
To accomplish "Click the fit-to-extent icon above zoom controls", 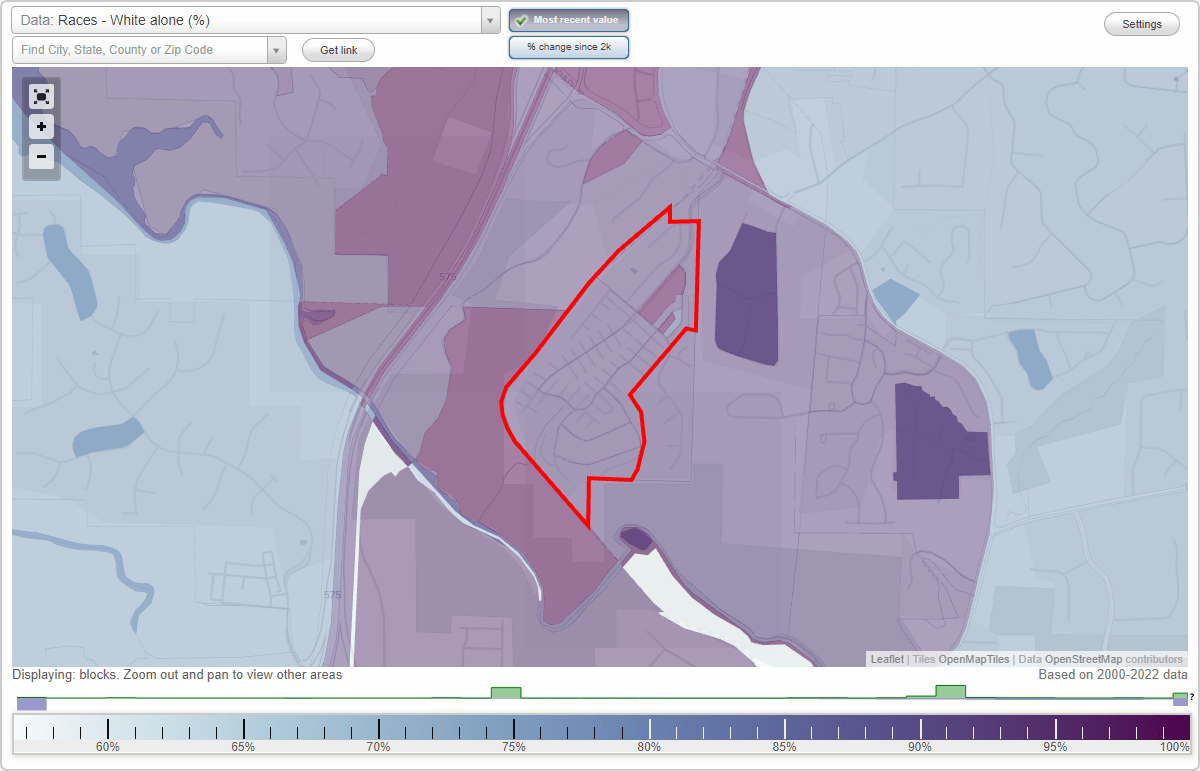I will point(41,97).
